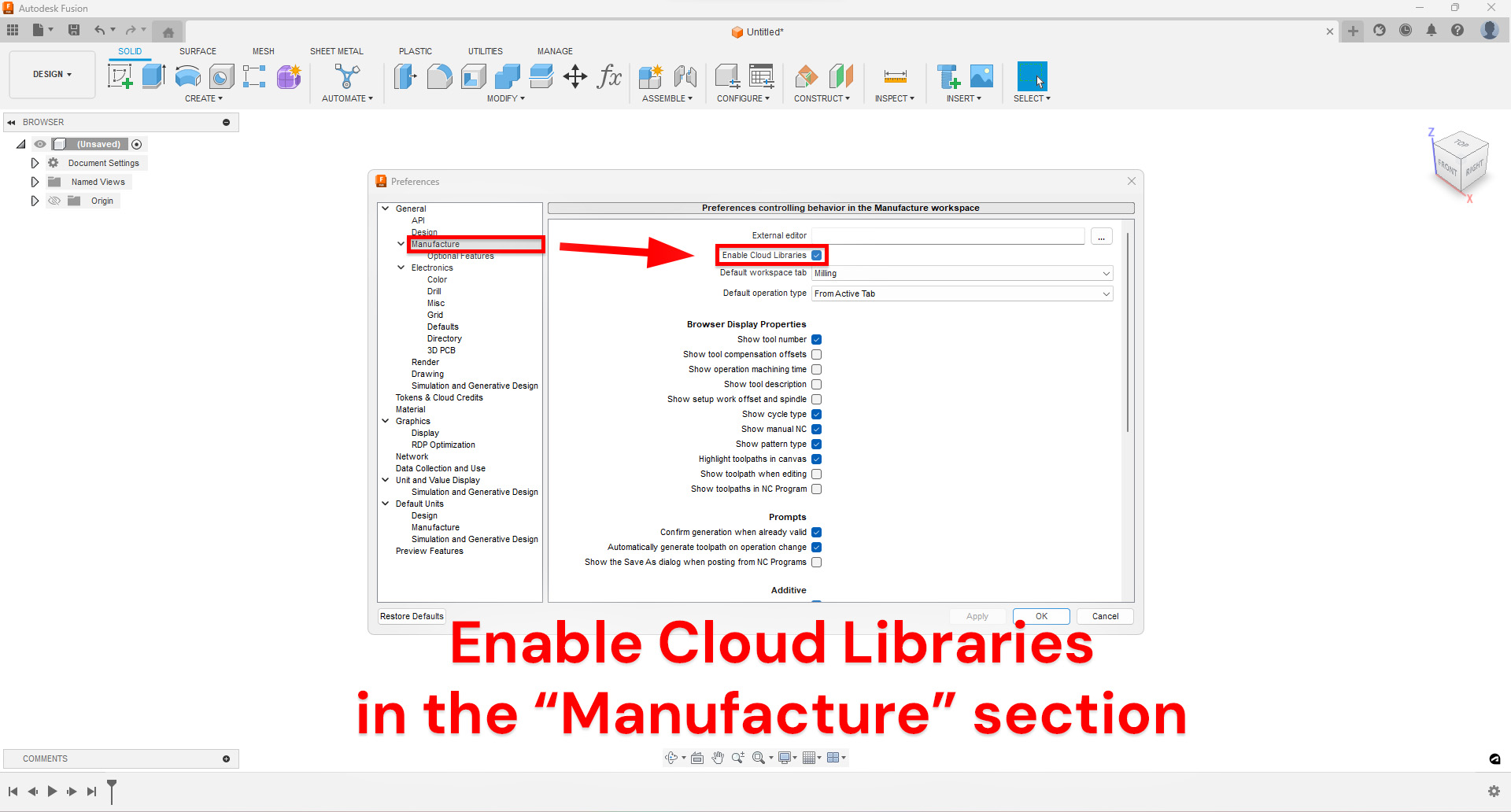The height and width of the screenshot is (812, 1511).
Task: Click the Offset Plane construct icon
Action: click(806, 76)
